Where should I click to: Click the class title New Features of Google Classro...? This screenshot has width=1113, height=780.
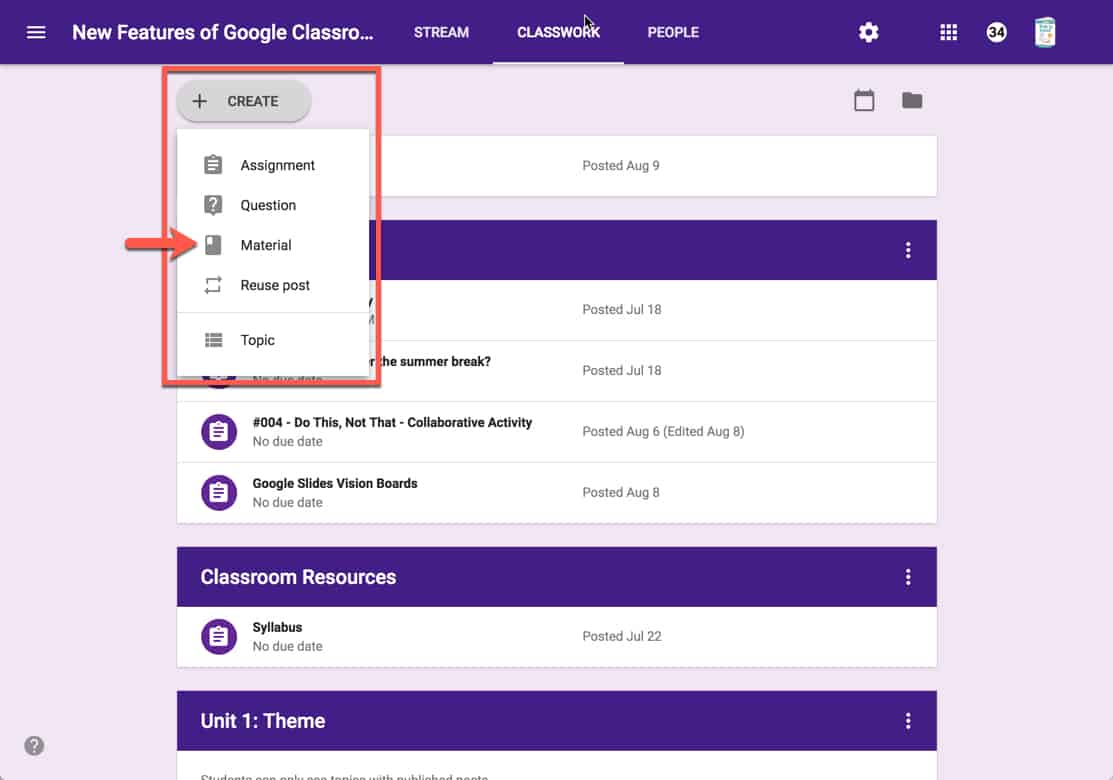223,33
